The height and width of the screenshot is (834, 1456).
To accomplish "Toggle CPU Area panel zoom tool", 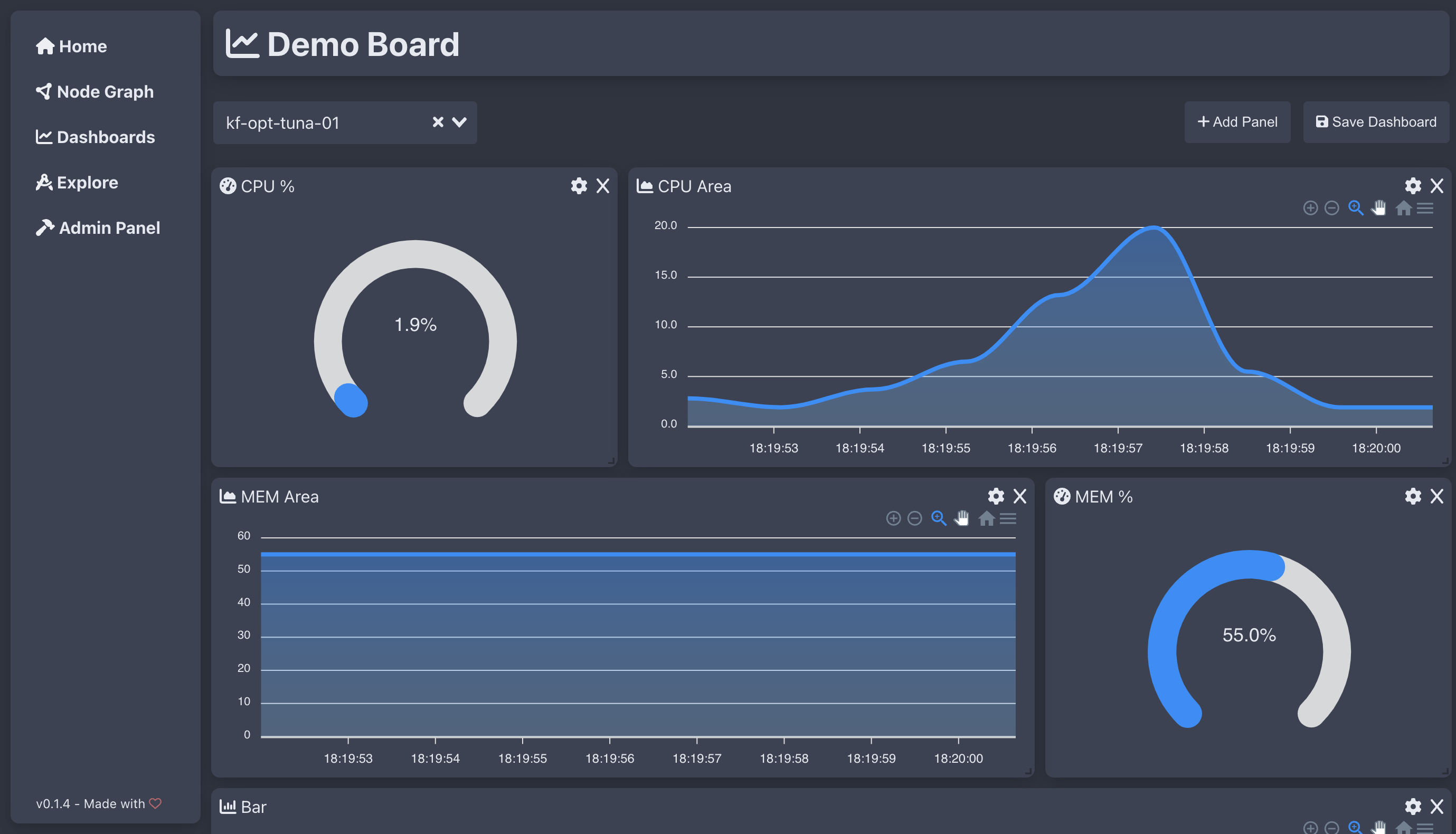I will tap(1356, 208).
